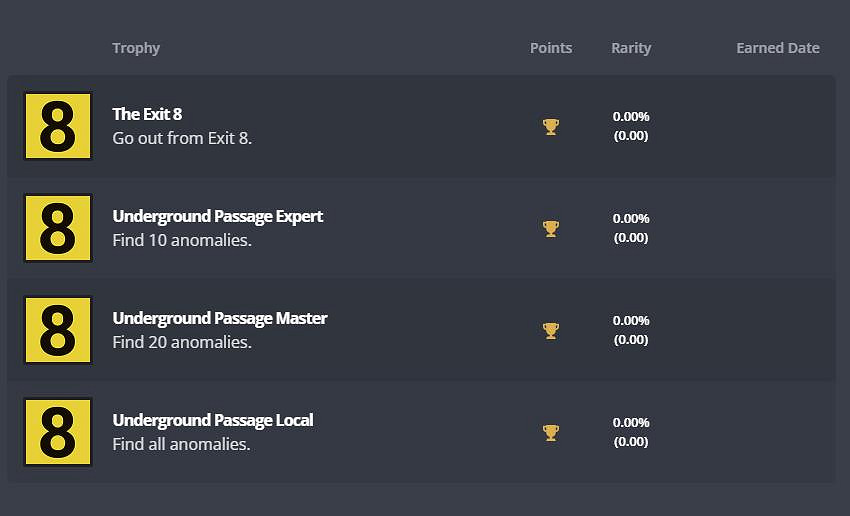Sort by the Points column header
Viewport: 850px width, 516px height.
551,48
